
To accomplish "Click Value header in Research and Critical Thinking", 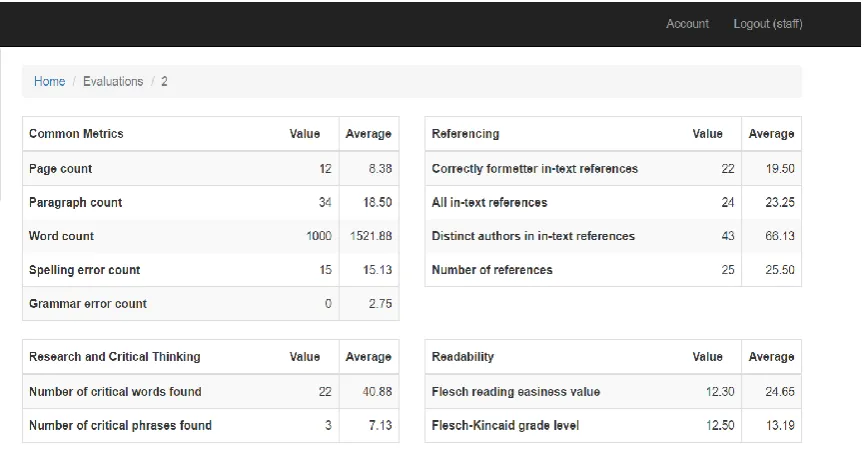I will [305, 357].
